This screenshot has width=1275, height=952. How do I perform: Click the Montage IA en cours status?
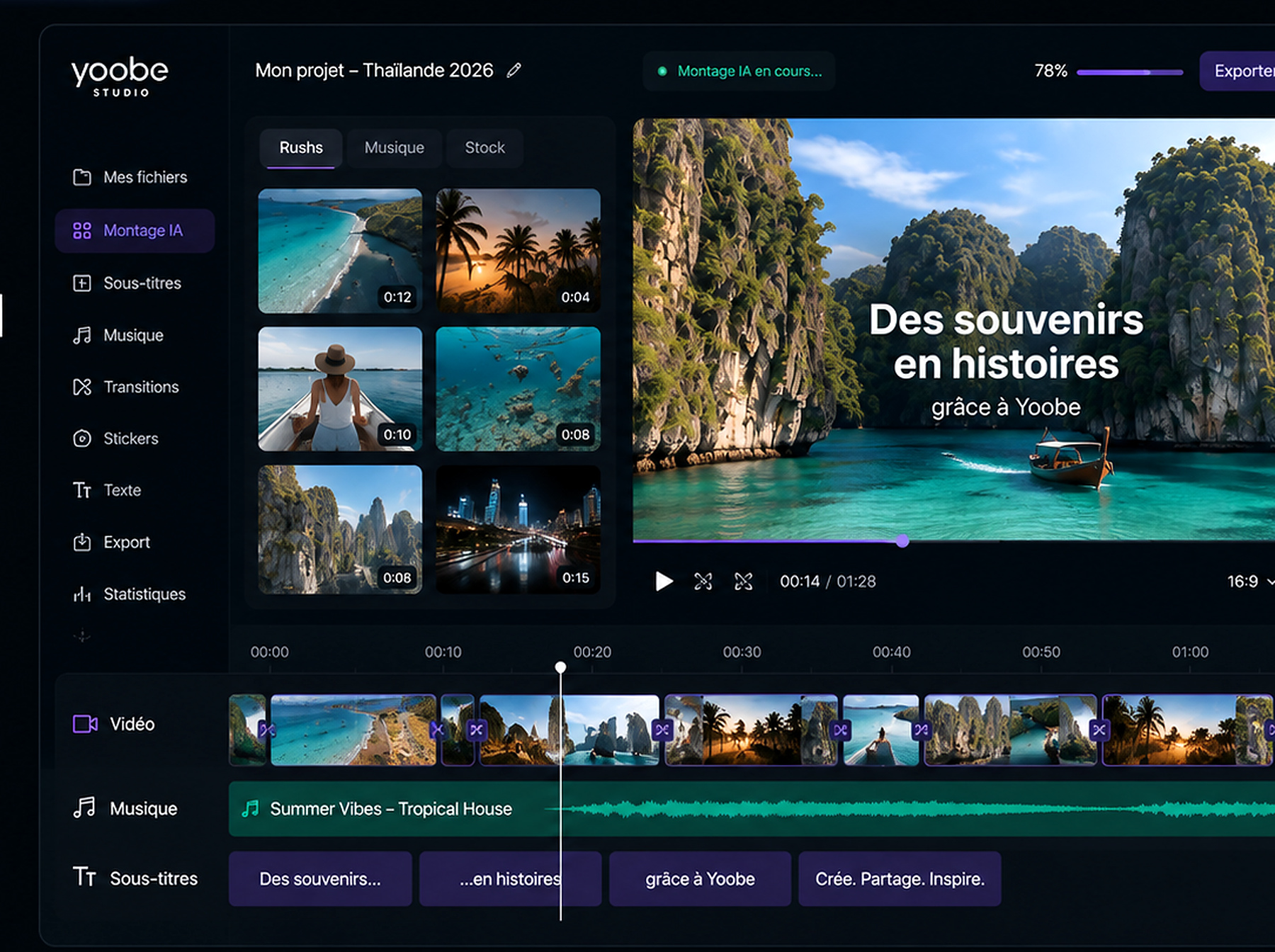[x=739, y=71]
